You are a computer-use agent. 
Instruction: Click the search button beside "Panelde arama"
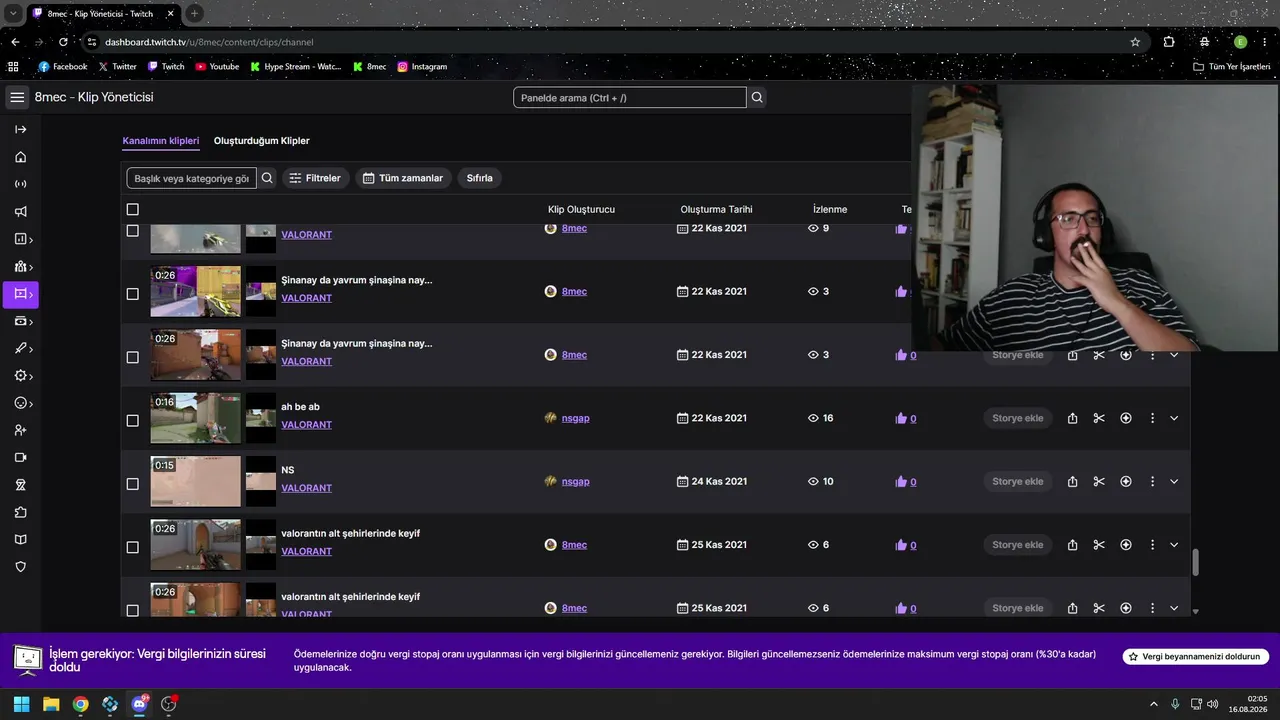pos(757,97)
